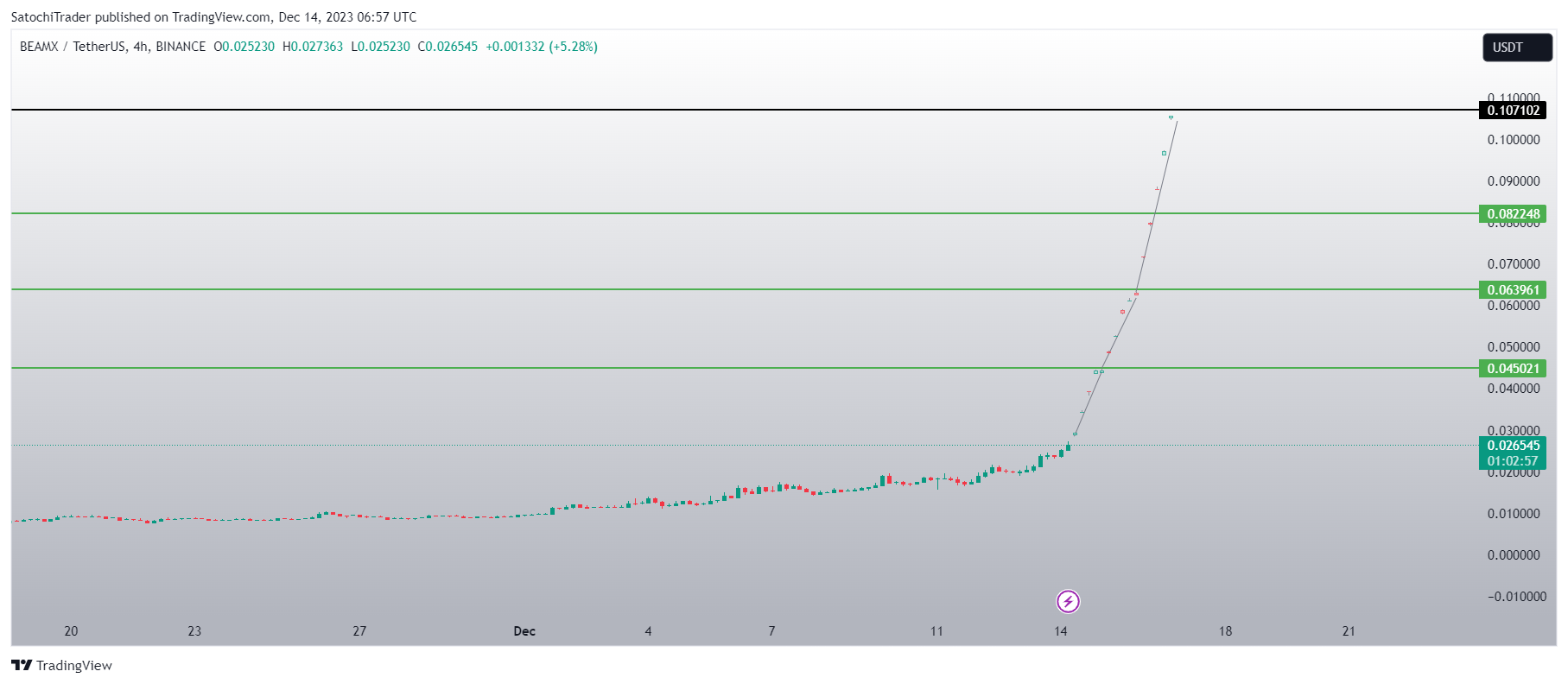
Task: Click the 23 date on time axis
Action: pos(194,631)
